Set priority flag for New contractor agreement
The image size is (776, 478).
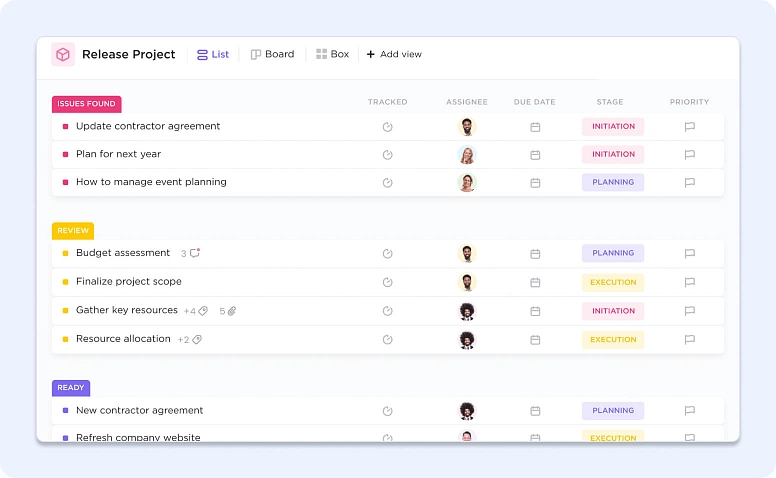[689, 411]
